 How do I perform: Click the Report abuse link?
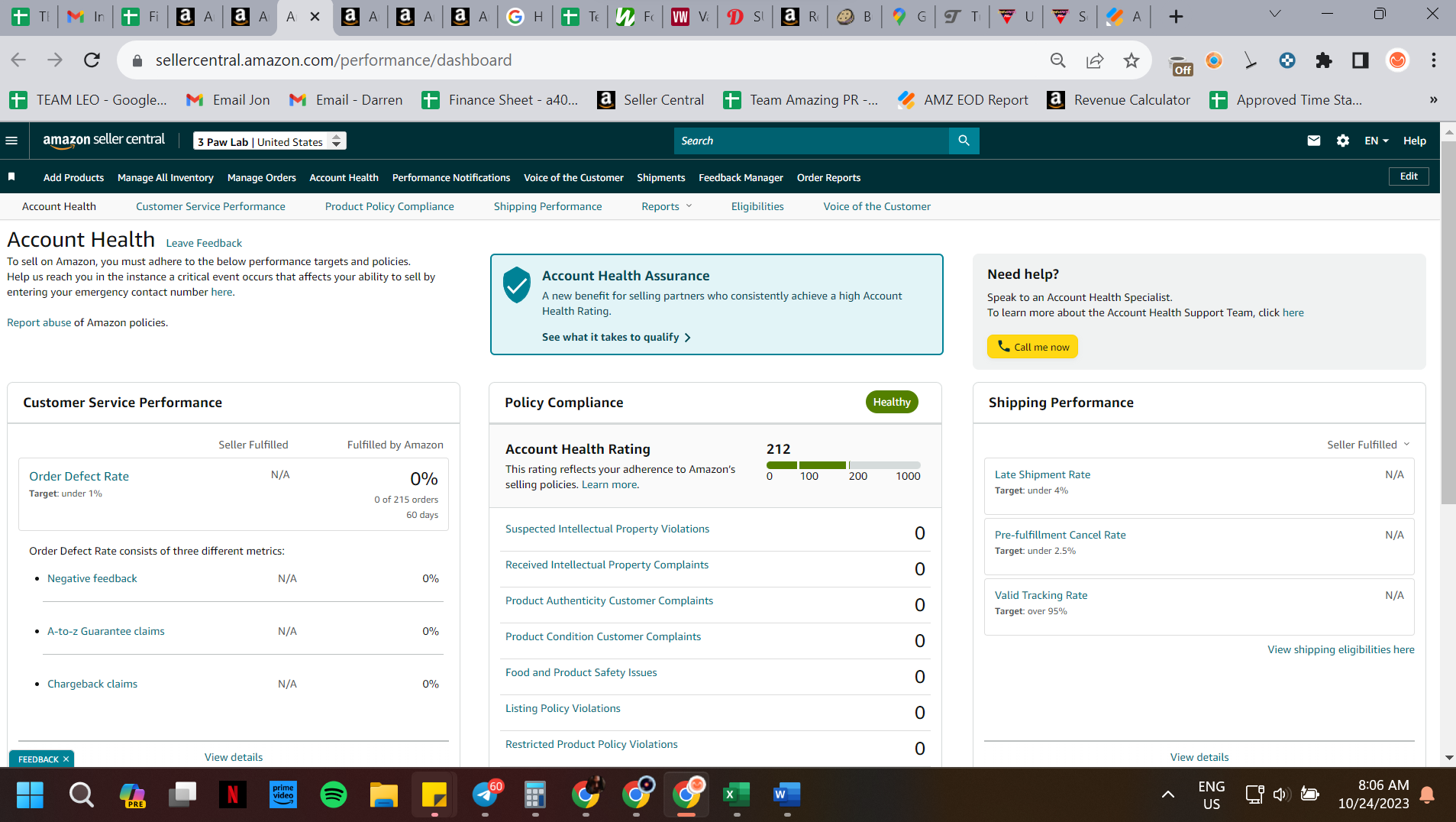39,322
